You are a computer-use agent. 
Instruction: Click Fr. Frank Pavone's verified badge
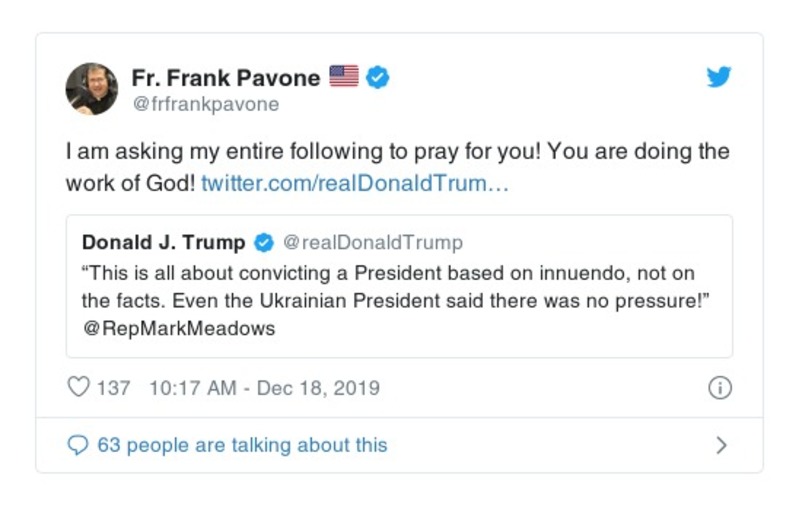tap(378, 77)
